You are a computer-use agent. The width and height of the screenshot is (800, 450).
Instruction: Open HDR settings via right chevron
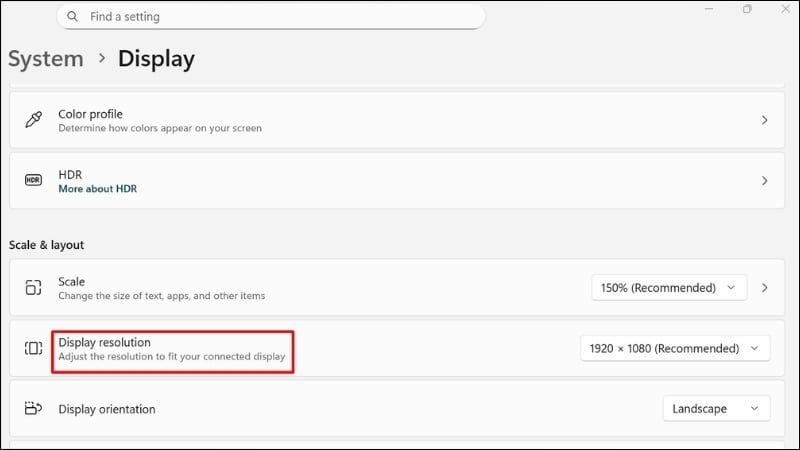764,181
